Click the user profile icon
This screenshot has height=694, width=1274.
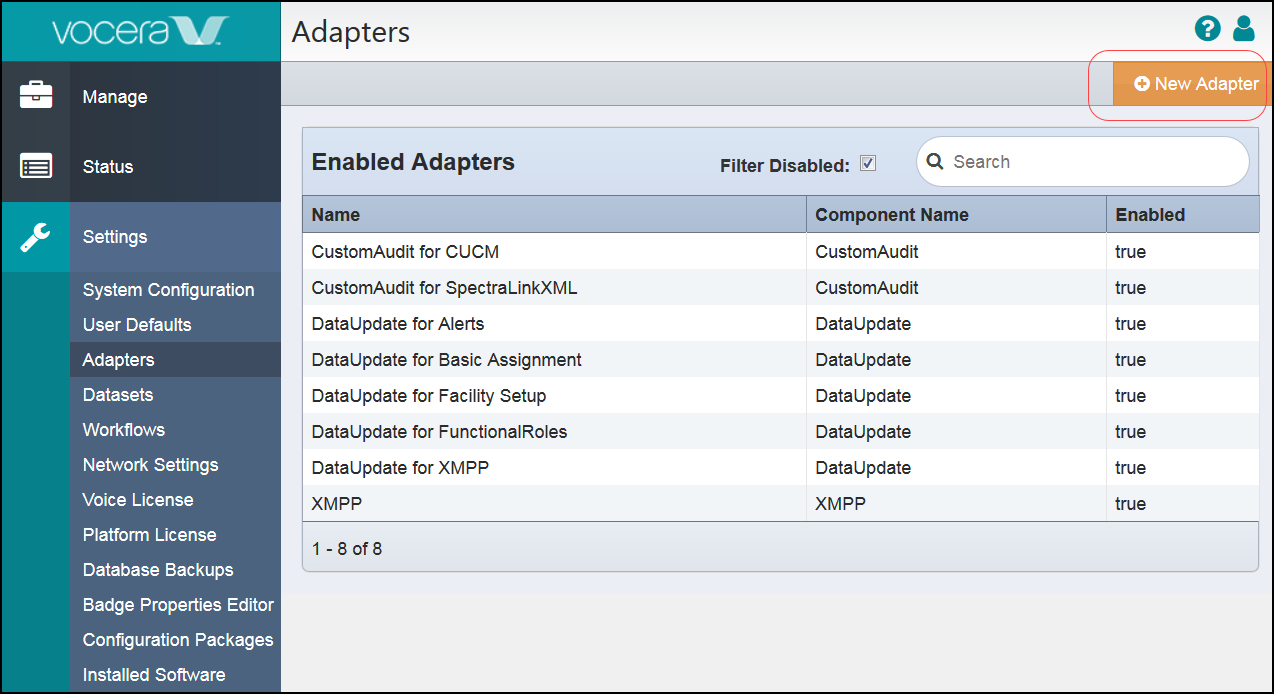[1243, 29]
